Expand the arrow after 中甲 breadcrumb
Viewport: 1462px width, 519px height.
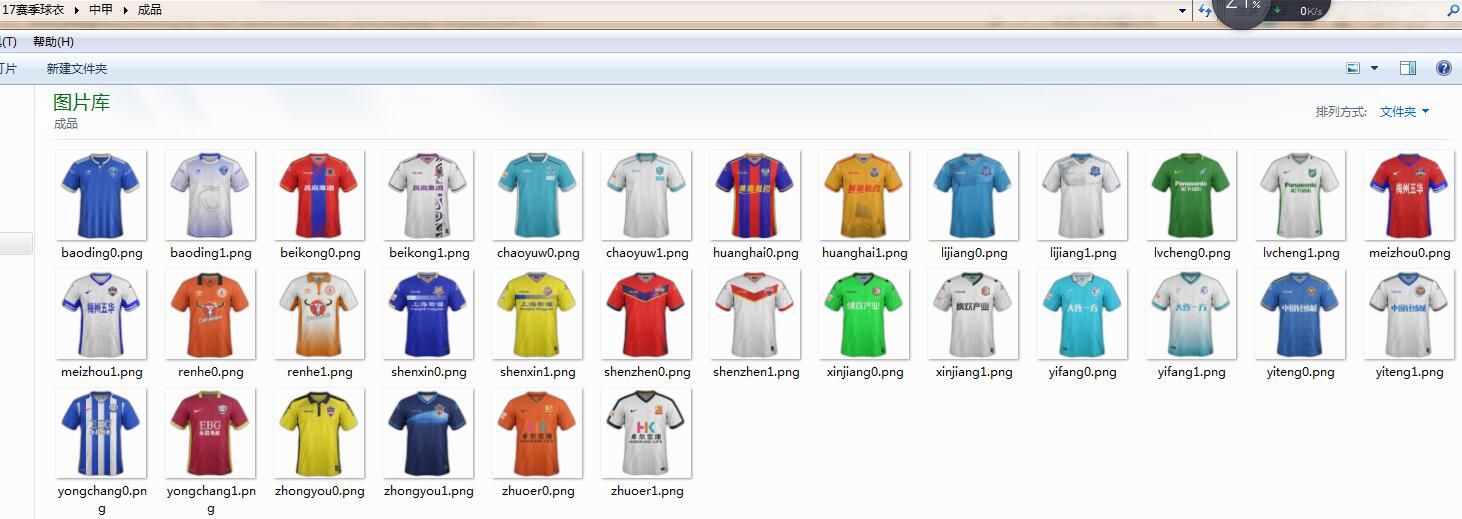click(126, 10)
